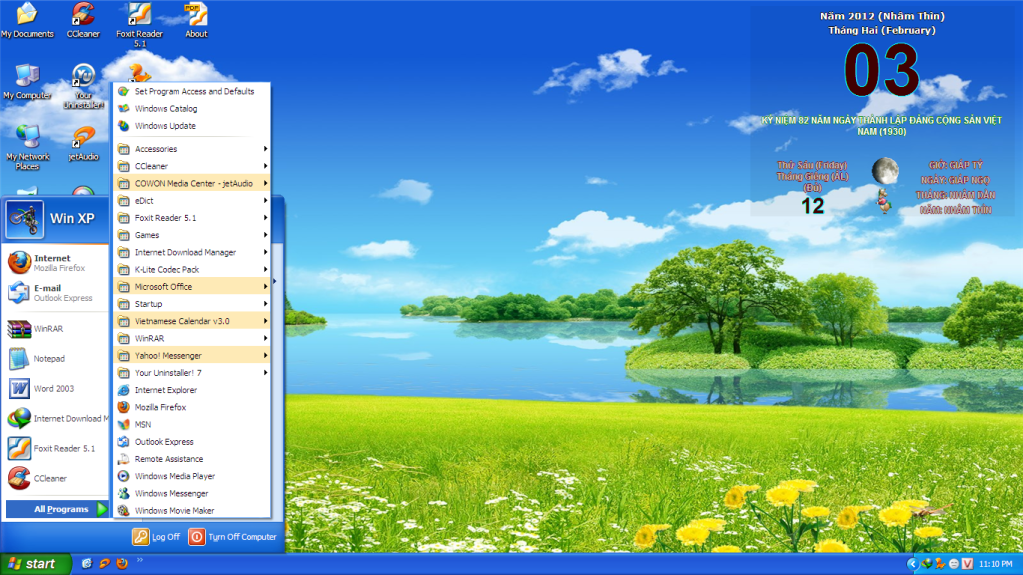Expand COWON Media Center - jetAudio folder

point(192,183)
